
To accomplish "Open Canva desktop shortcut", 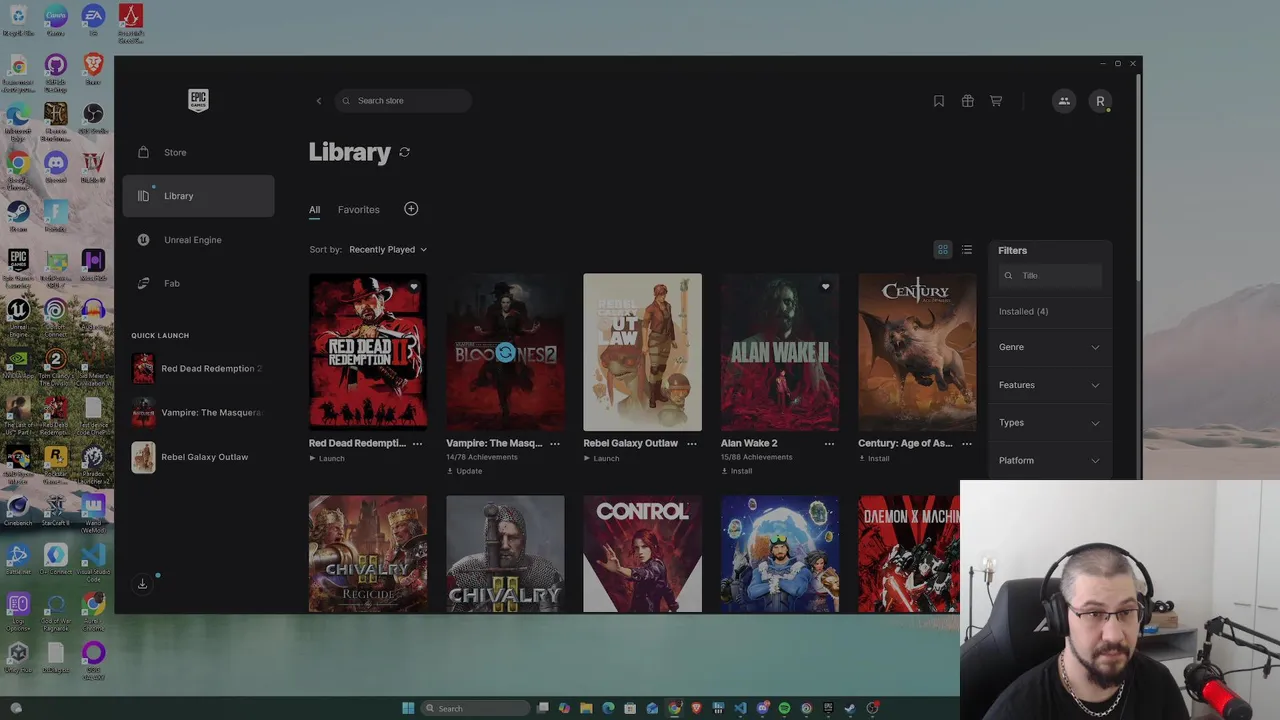I will coord(56,19).
